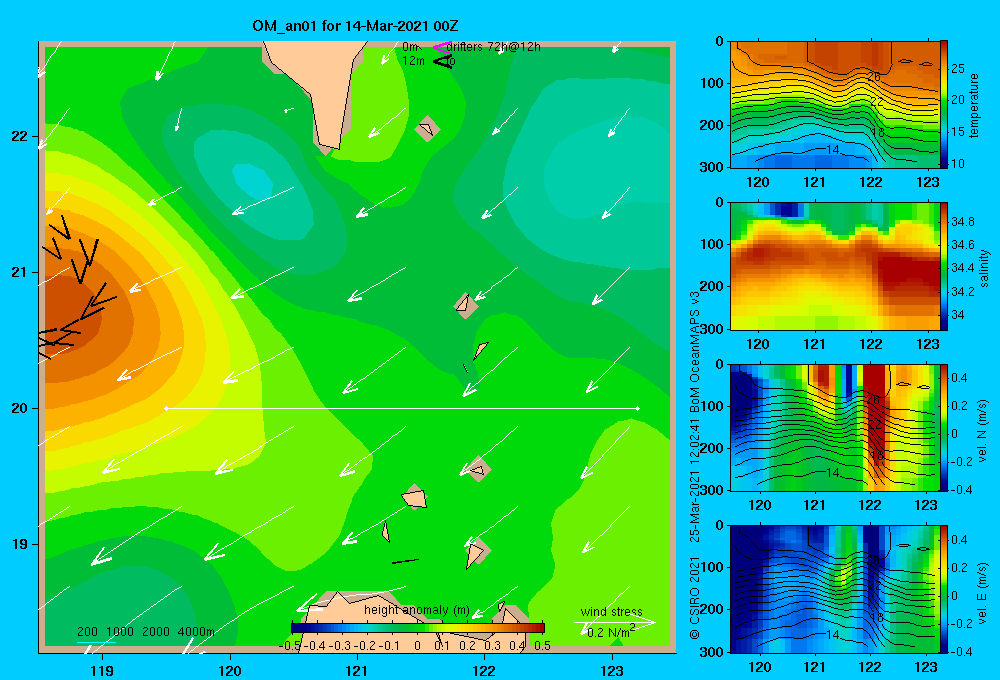Click the '34' tick on salinity color scale
The height and width of the screenshot is (680, 1000).
[957, 315]
